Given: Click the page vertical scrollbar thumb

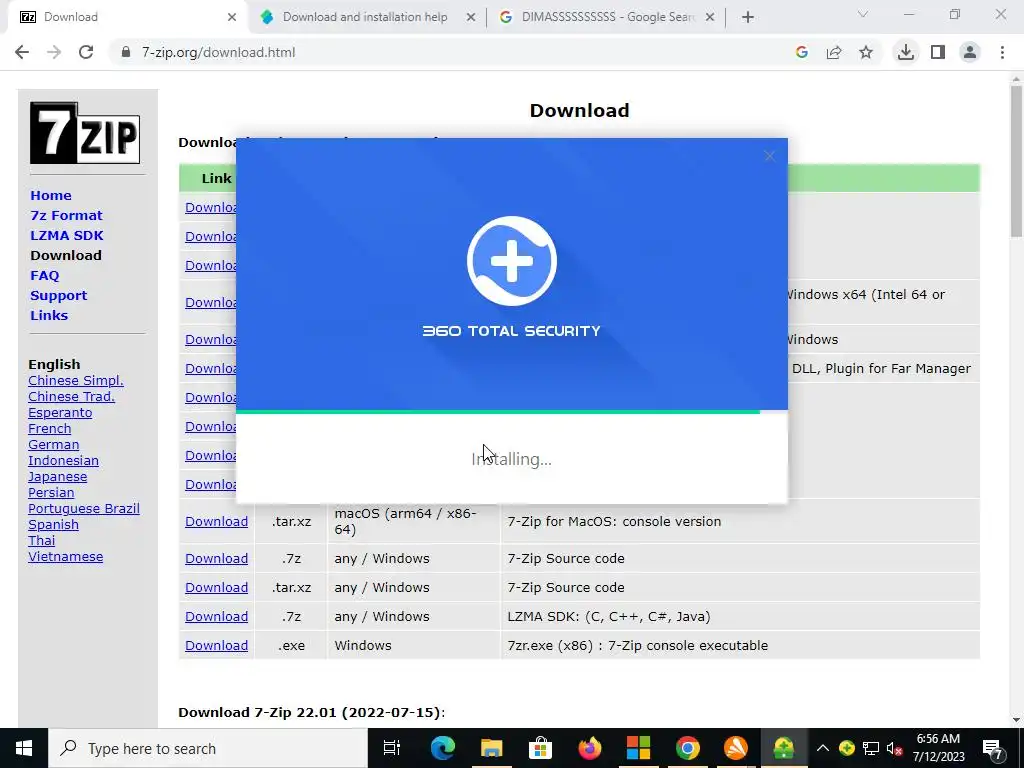Looking at the screenshot, I should tap(1016, 160).
